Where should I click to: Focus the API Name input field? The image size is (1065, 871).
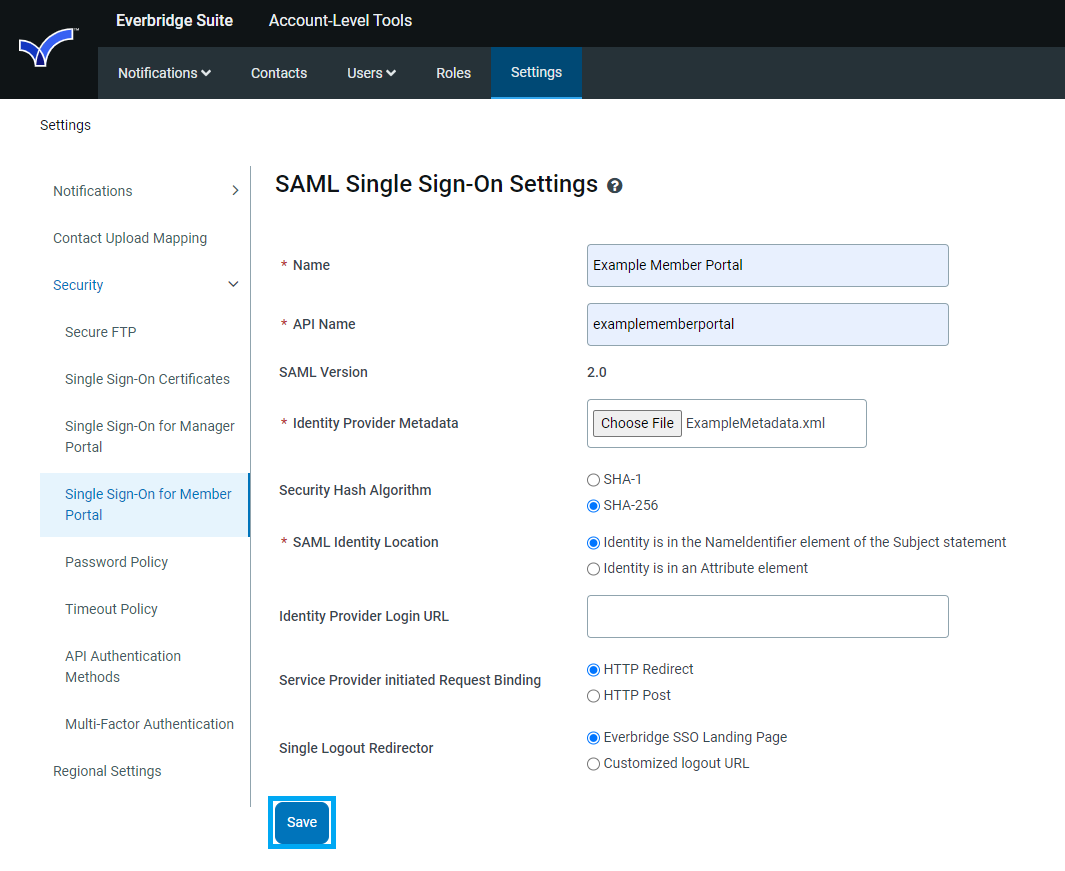[x=768, y=325]
